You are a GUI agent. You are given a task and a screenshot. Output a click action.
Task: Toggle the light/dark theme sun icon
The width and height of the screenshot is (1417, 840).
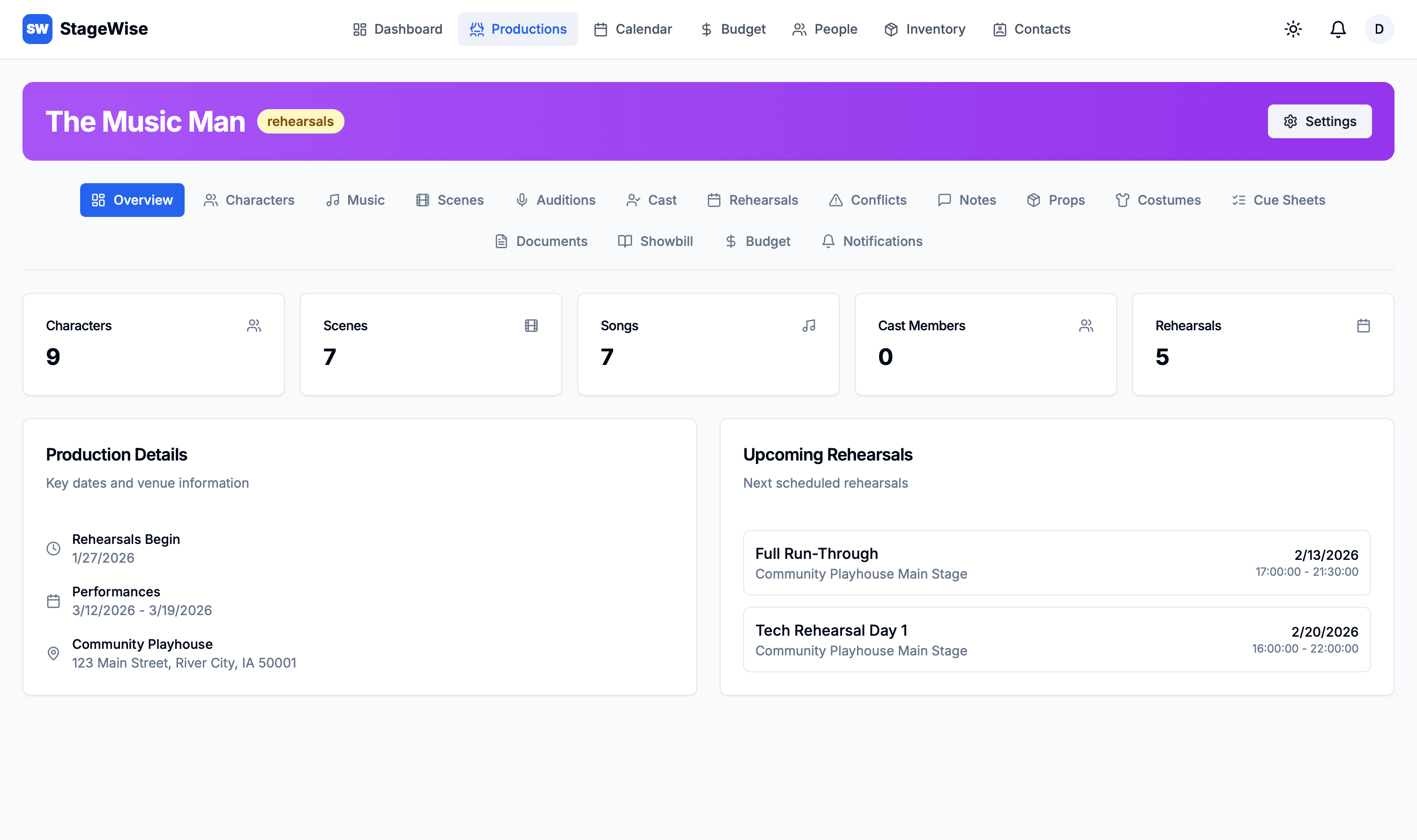1292,29
